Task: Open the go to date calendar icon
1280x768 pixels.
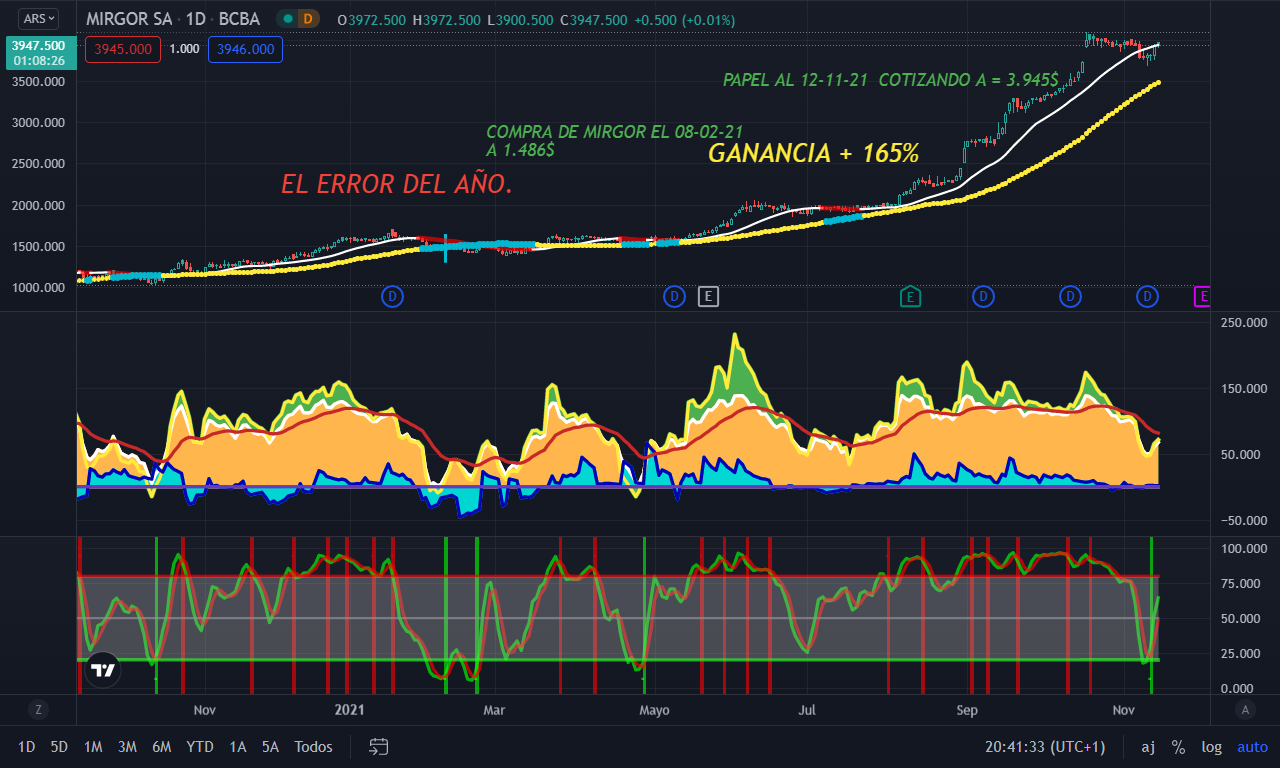Action: pyautogui.click(x=378, y=746)
